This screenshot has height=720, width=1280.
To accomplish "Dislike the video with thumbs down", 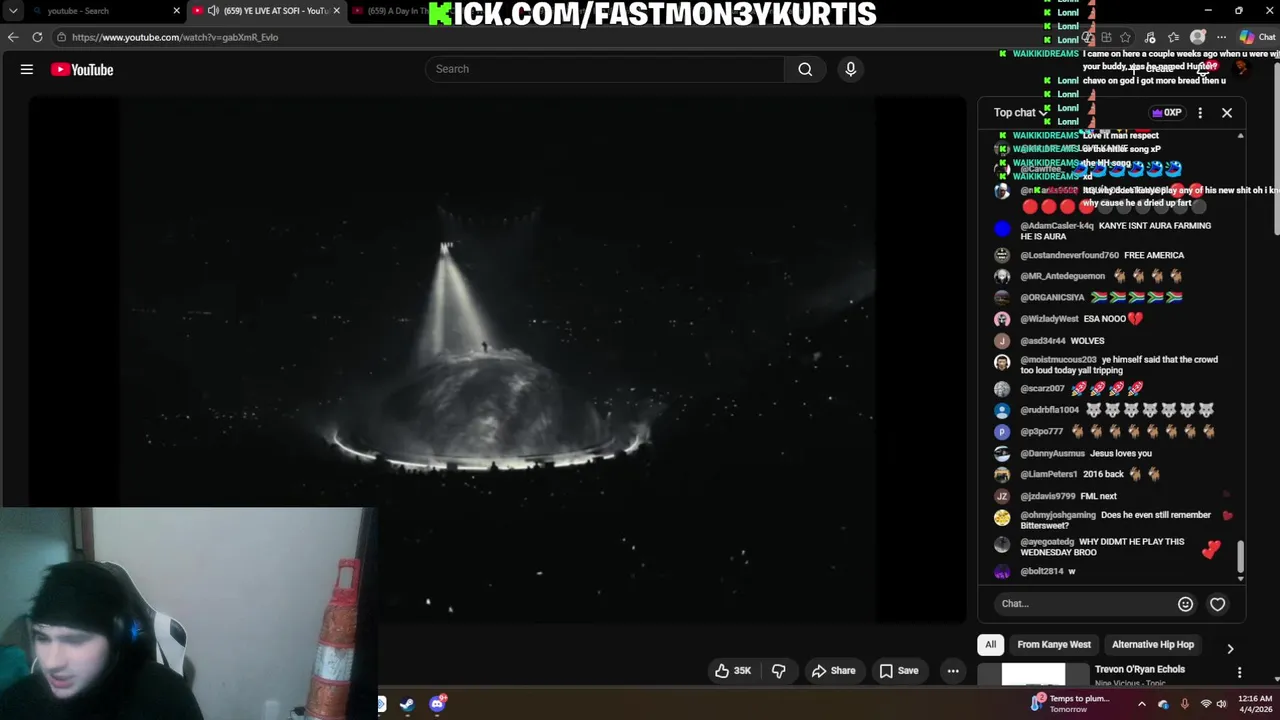I will (779, 671).
